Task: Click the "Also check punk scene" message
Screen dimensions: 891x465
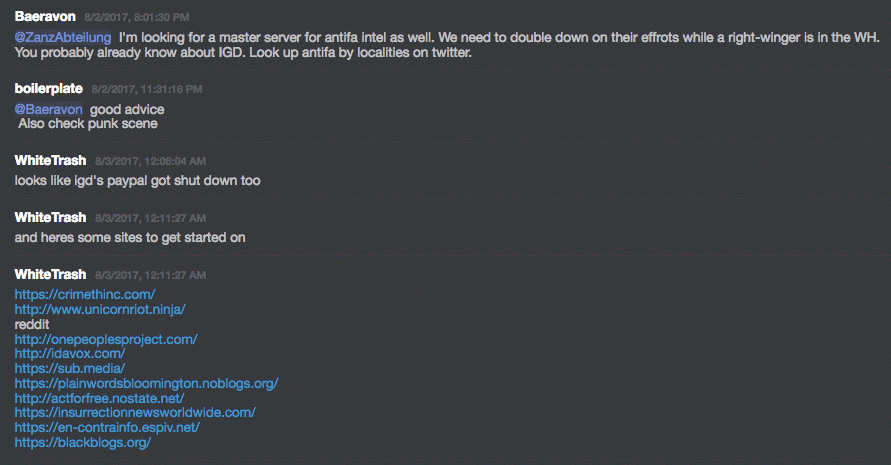Action: [x=88, y=124]
